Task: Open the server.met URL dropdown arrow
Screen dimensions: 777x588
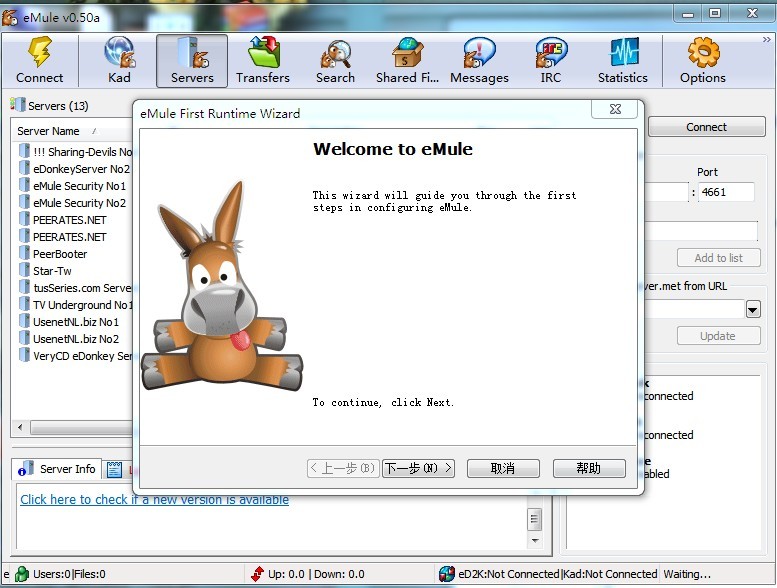Action: (753, 310)
